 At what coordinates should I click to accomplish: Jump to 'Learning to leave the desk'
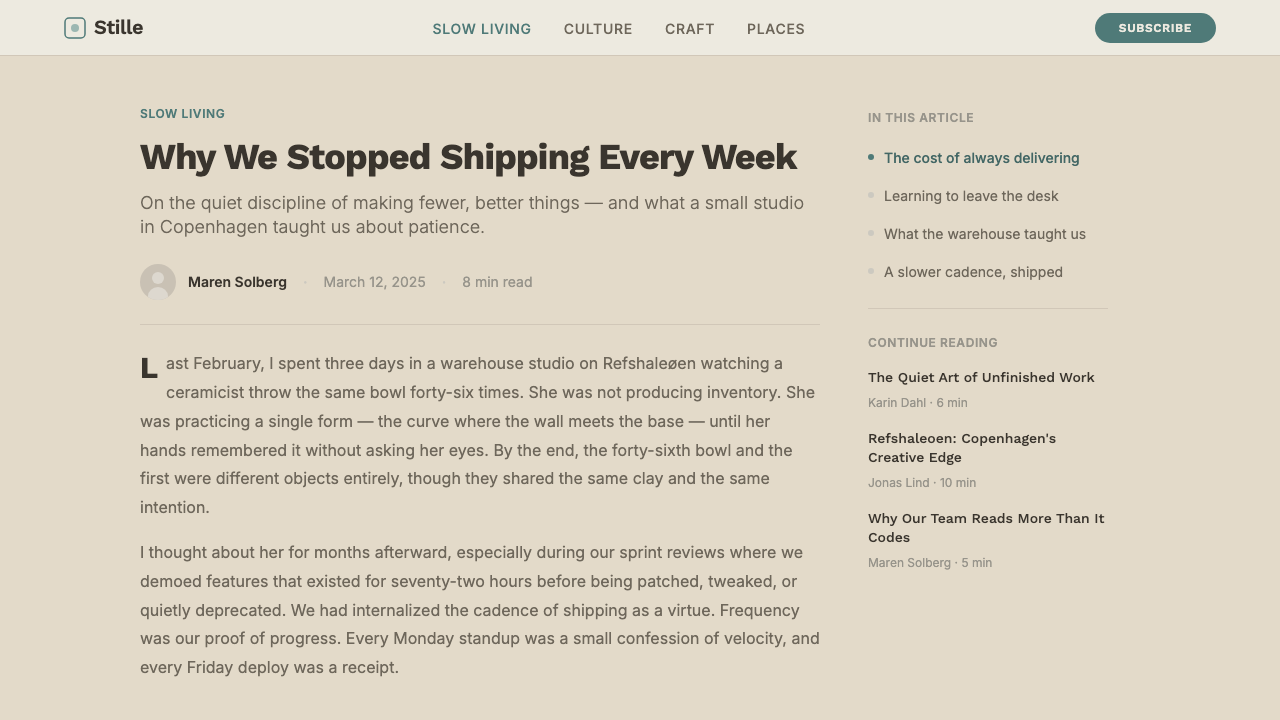pos(971,196)
